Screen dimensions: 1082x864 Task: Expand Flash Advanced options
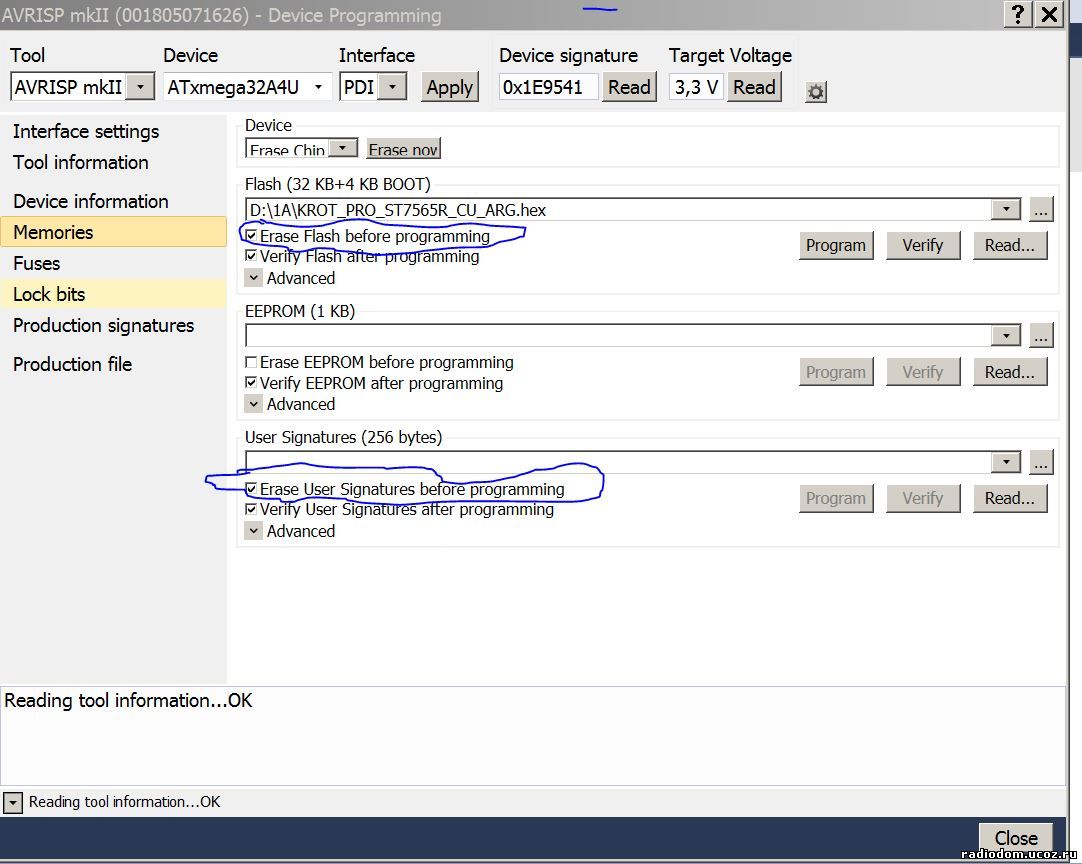(x=253, y=278)
